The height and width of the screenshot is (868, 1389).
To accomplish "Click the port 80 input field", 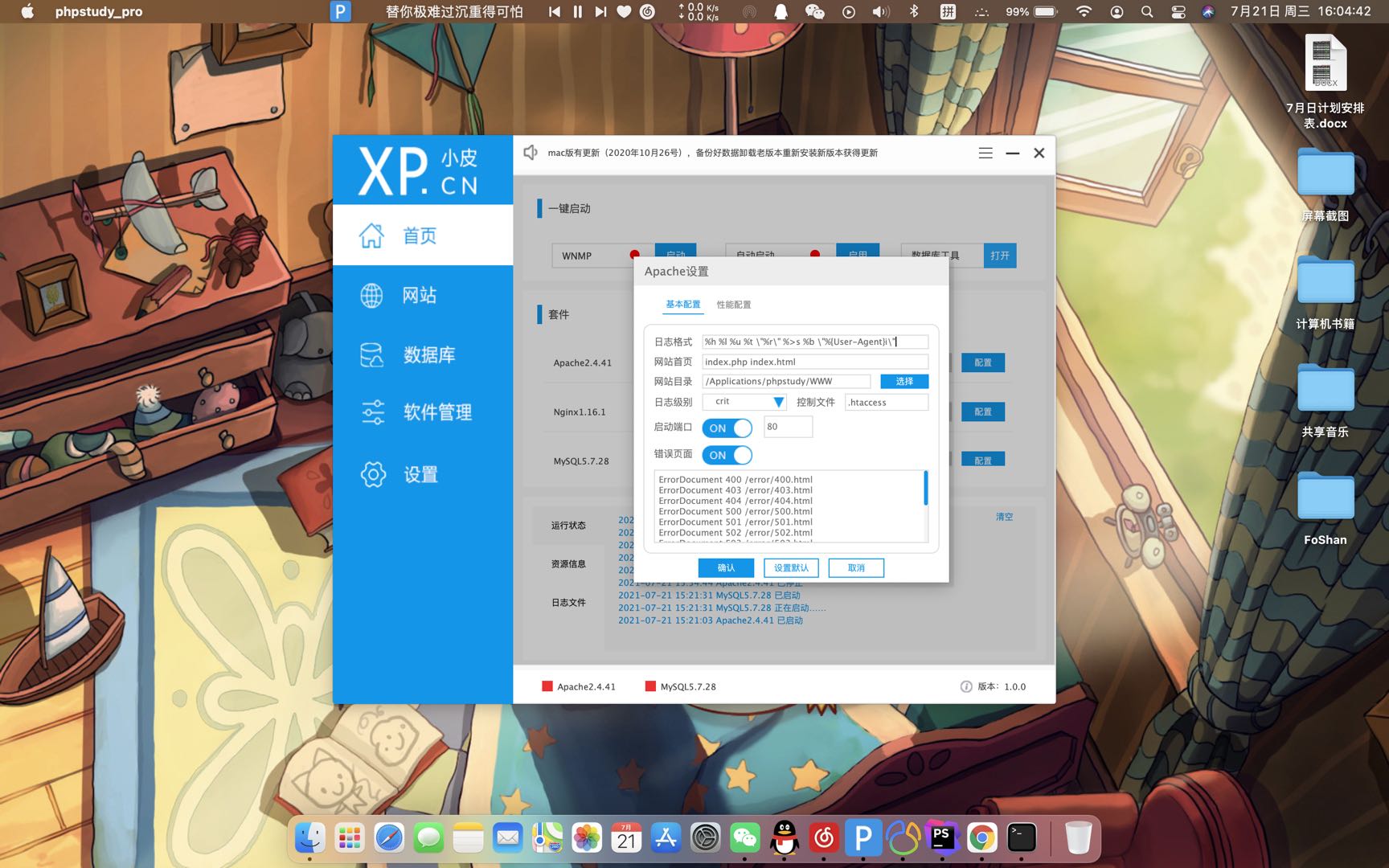I will [788, 427].
